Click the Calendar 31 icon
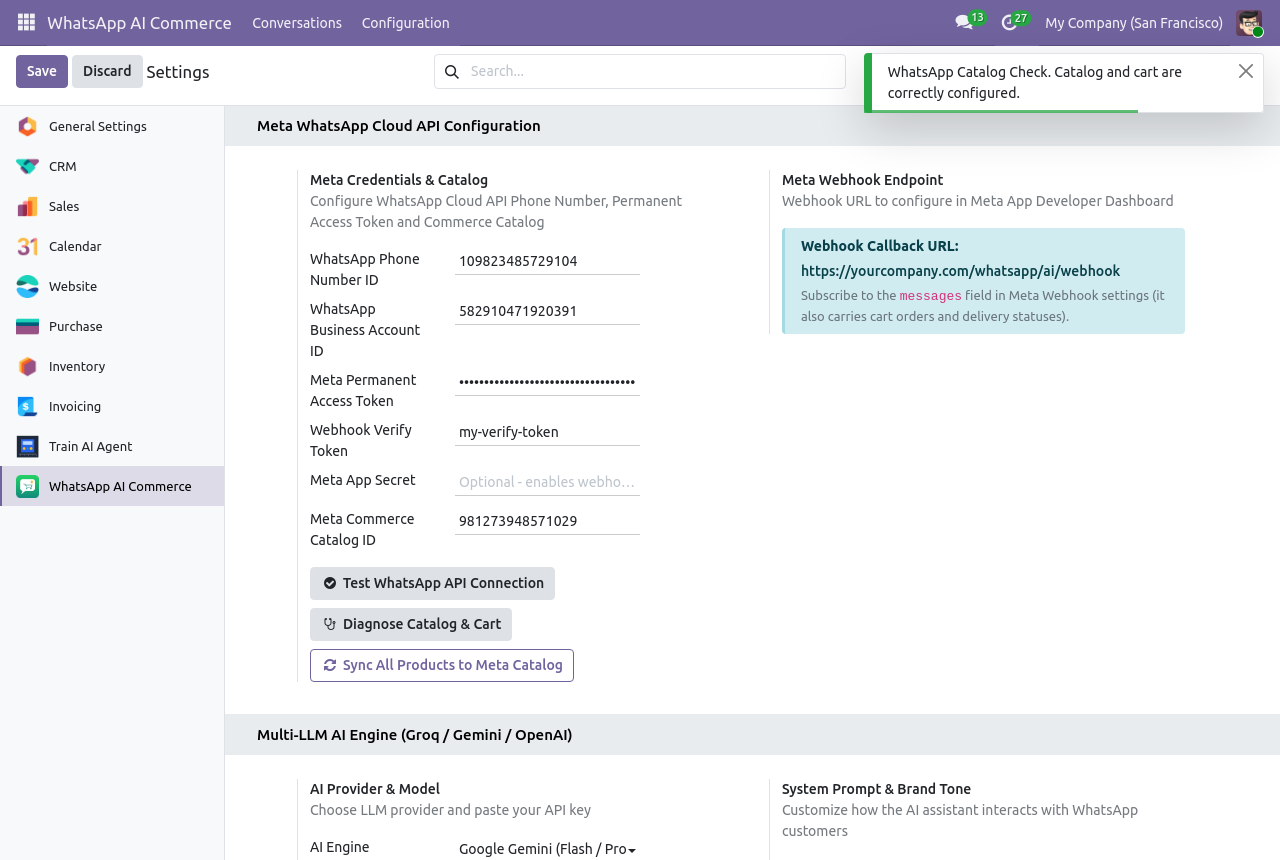This screenshot has width=1280, height=860. click(28, 246)
